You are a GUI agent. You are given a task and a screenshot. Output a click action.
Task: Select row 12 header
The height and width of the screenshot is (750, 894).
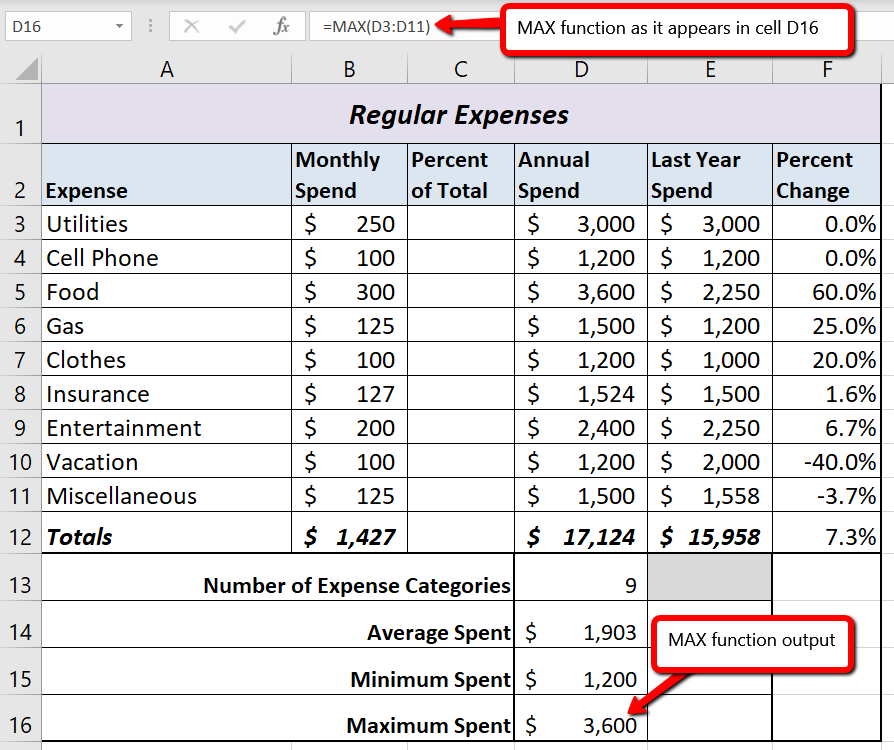pos(21,533)
